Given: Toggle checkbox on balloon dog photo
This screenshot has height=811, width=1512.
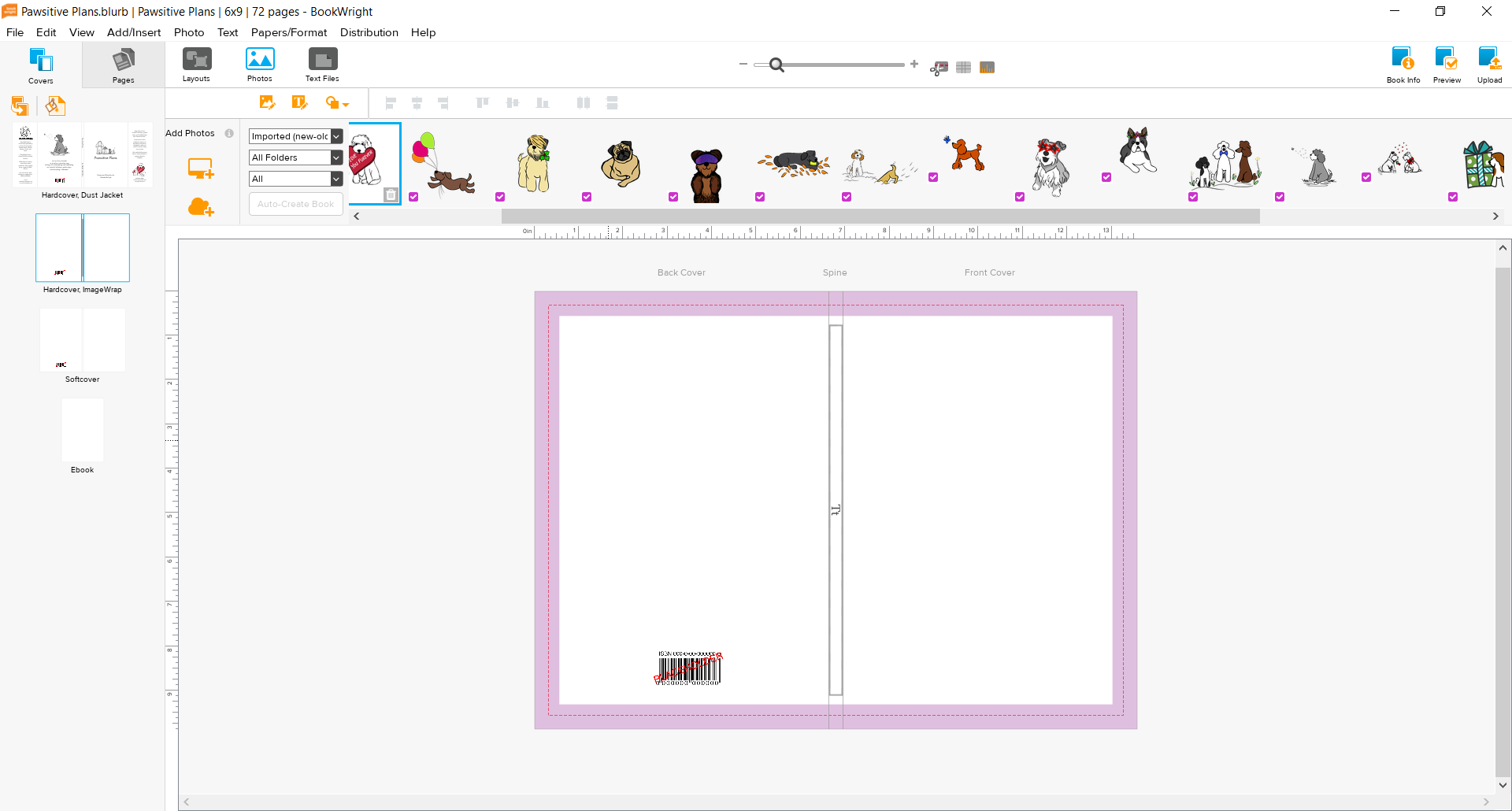Looking at the screenshot, I should [413, 197].
